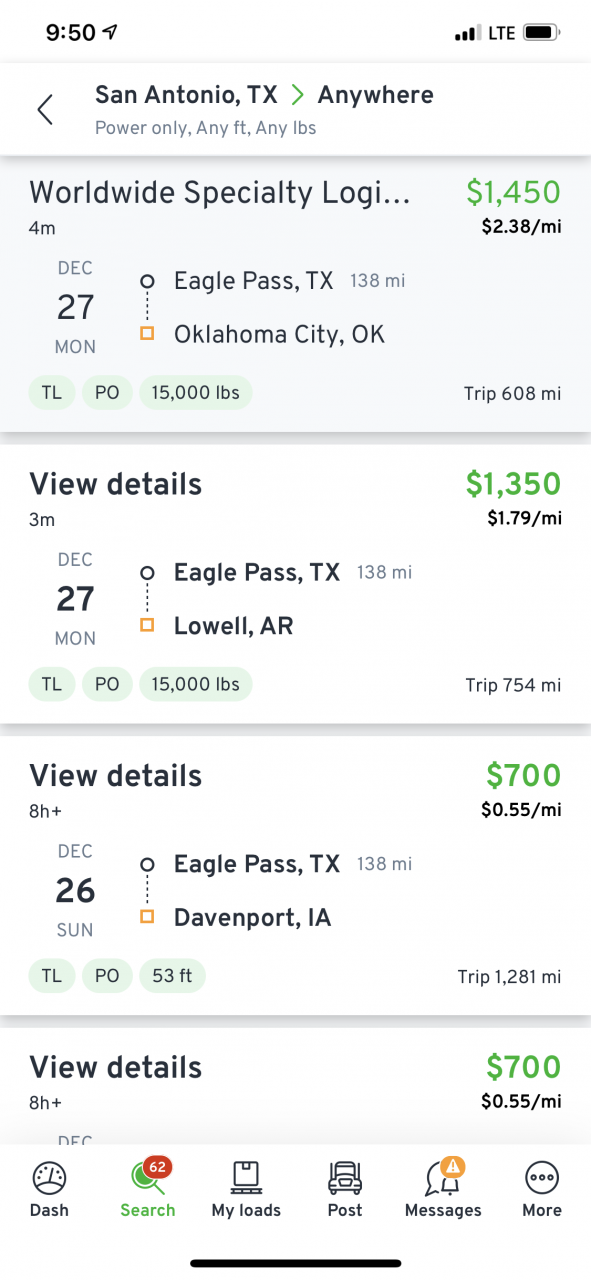
Task: Select the $1,350 rate for the Lowell load
Action: coord(513,484)
